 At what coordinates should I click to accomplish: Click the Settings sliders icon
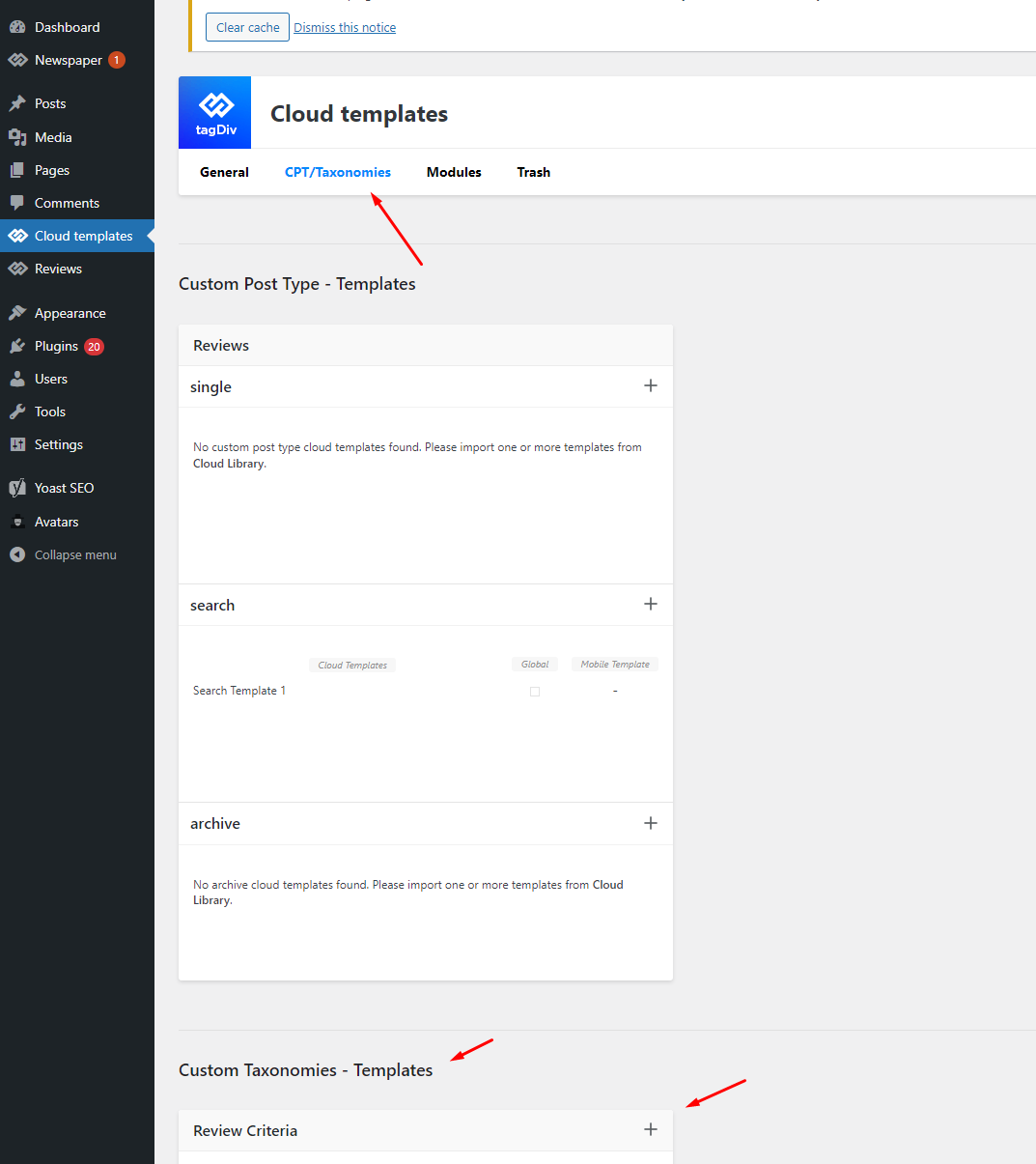(17, 444)
